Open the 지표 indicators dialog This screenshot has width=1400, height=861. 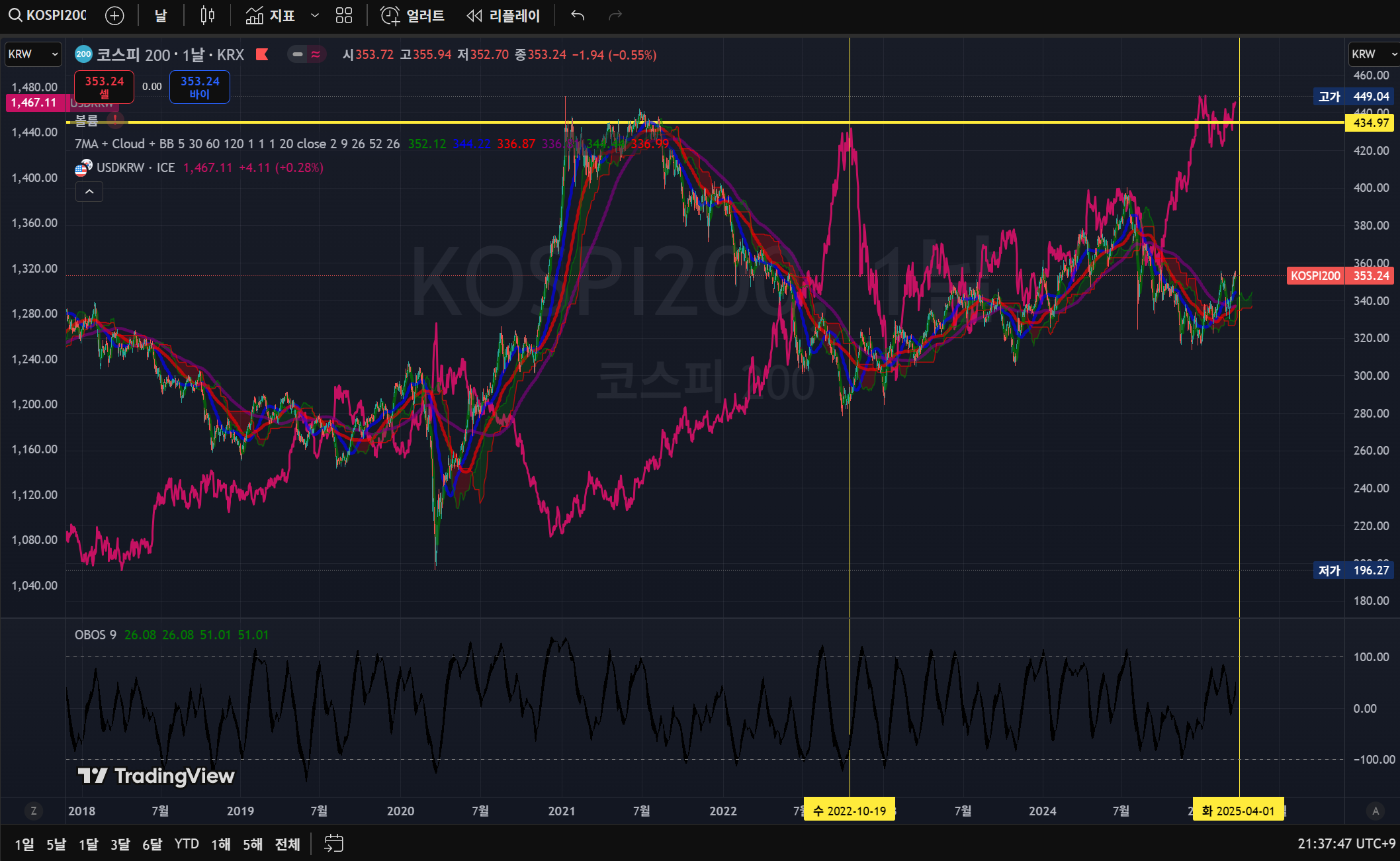(x=270, y=15)
